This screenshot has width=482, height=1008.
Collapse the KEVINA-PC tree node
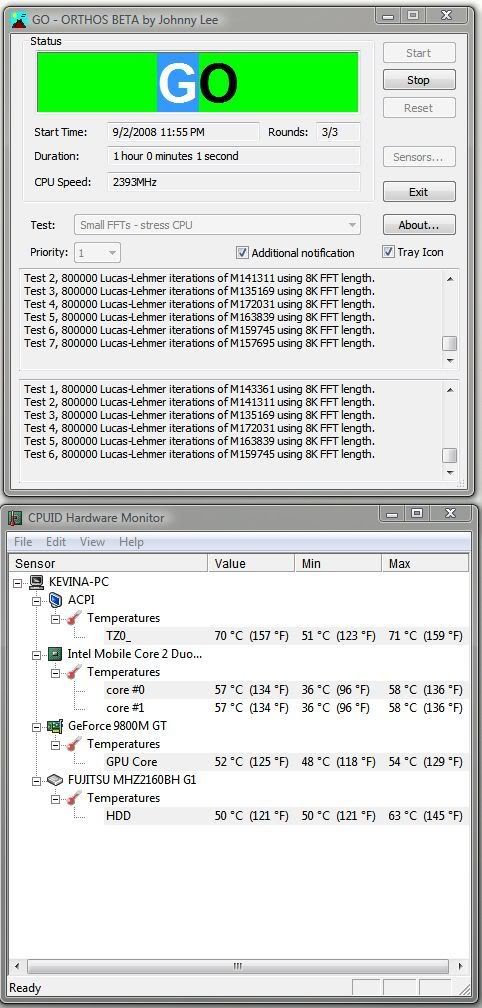pyautogui.click(x=17, y=582)
